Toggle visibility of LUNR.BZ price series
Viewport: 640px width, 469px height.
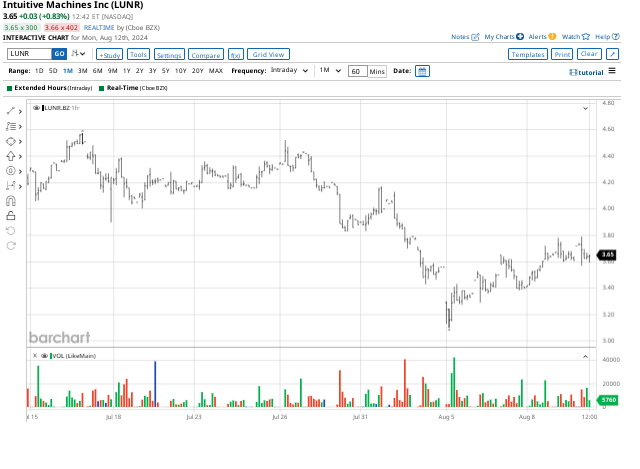[36, 107]
